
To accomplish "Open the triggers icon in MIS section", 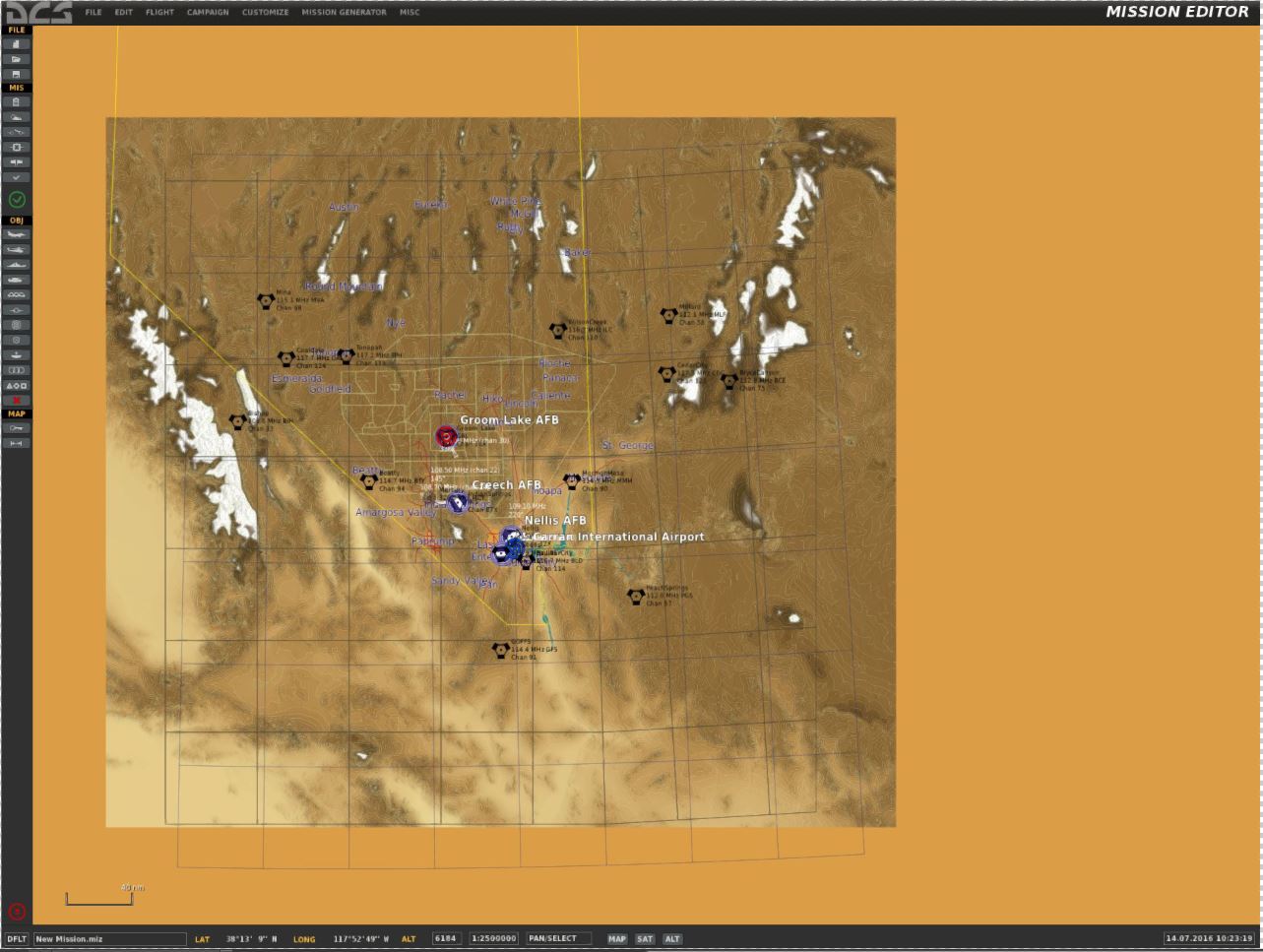I will (17, 132).
